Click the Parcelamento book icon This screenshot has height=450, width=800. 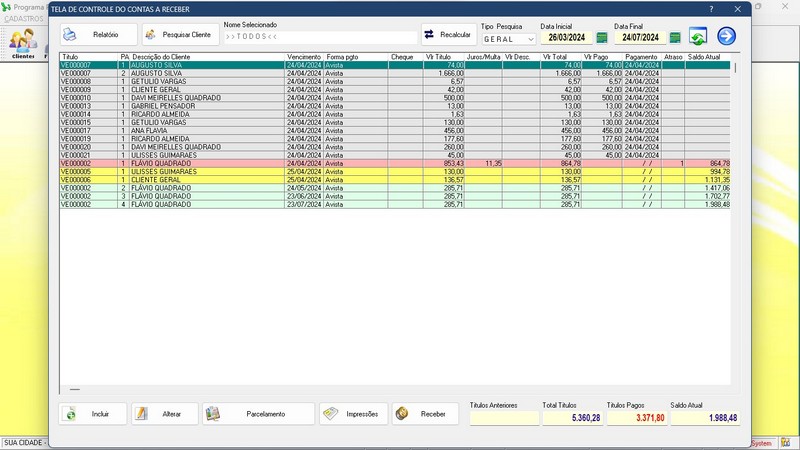(x=213, y=414)
